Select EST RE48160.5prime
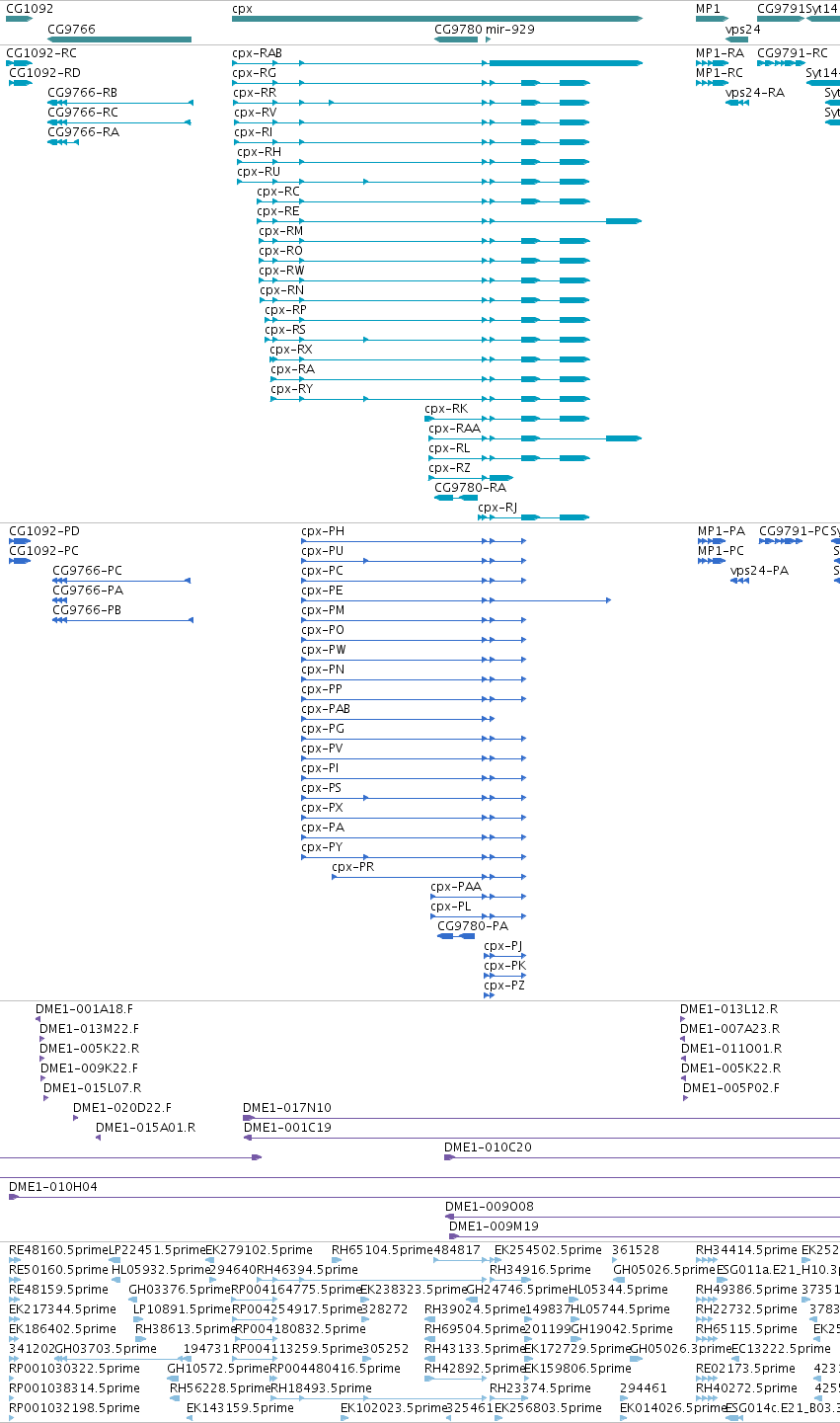The image size is (840, 1423). pos(58,1250)
